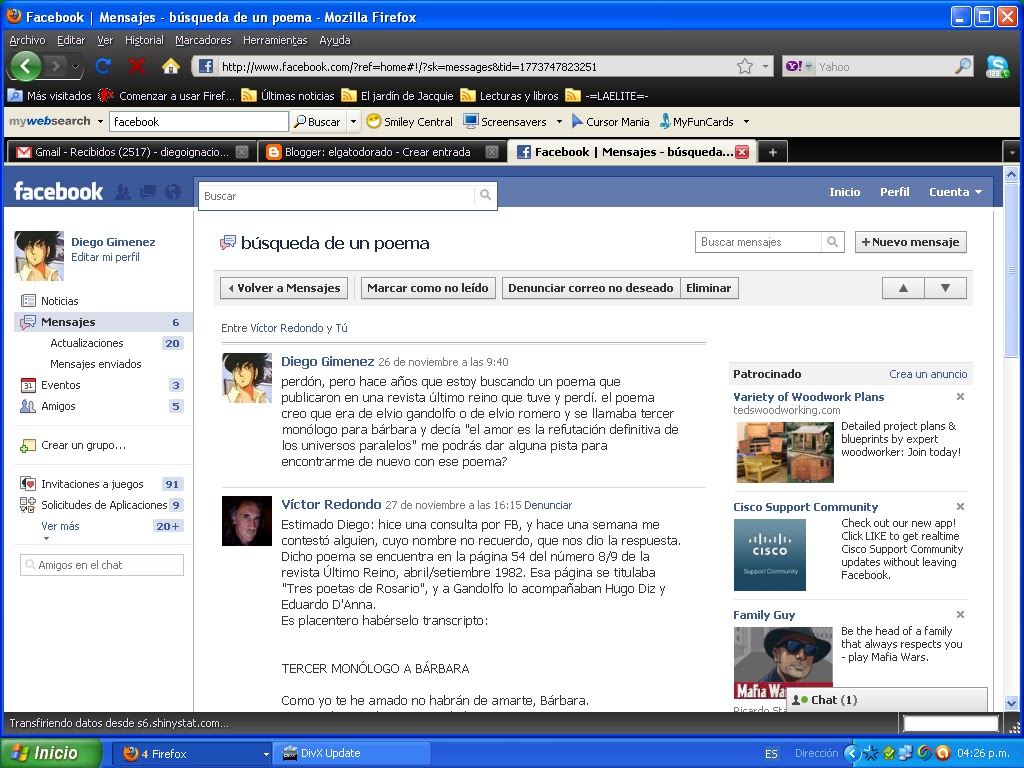
Task: Click the Yahoo search magnifier icon
Action: coord(963,66)
